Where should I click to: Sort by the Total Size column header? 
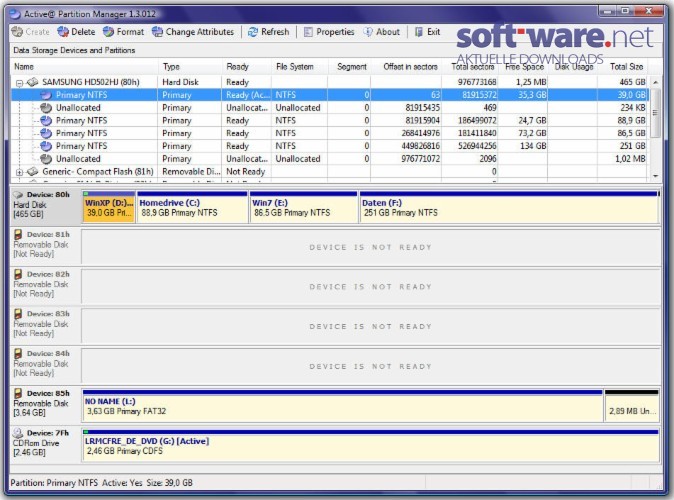pyautogui.click(x=622, y=67)
